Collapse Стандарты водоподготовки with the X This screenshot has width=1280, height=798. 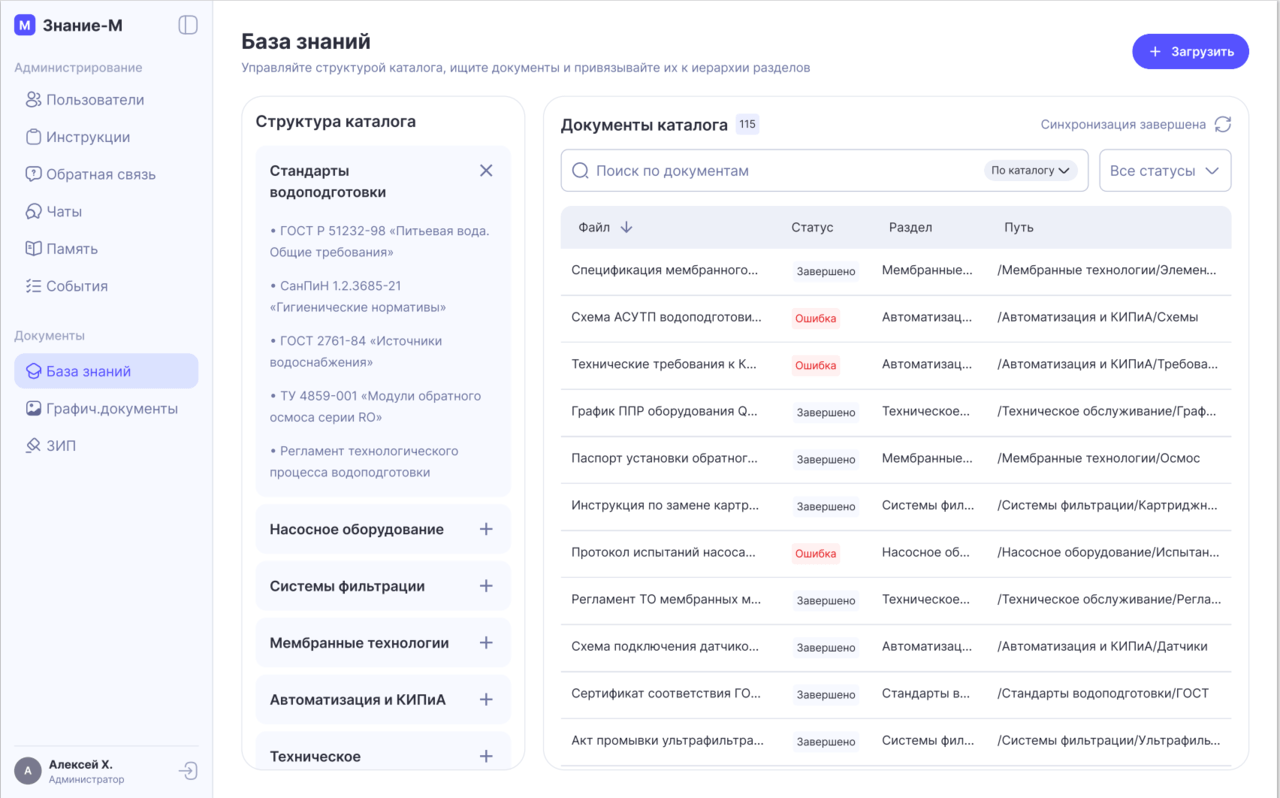[x=486, y=171]
